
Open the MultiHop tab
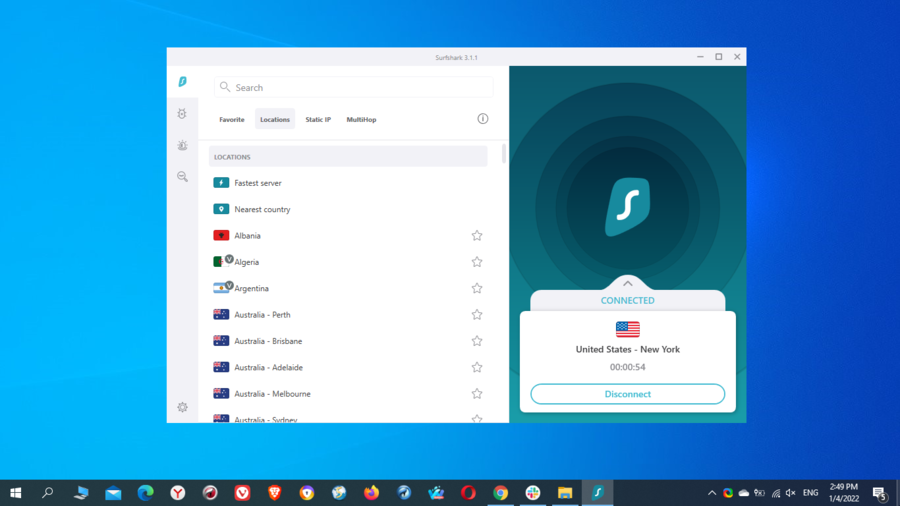coord(361,120)
